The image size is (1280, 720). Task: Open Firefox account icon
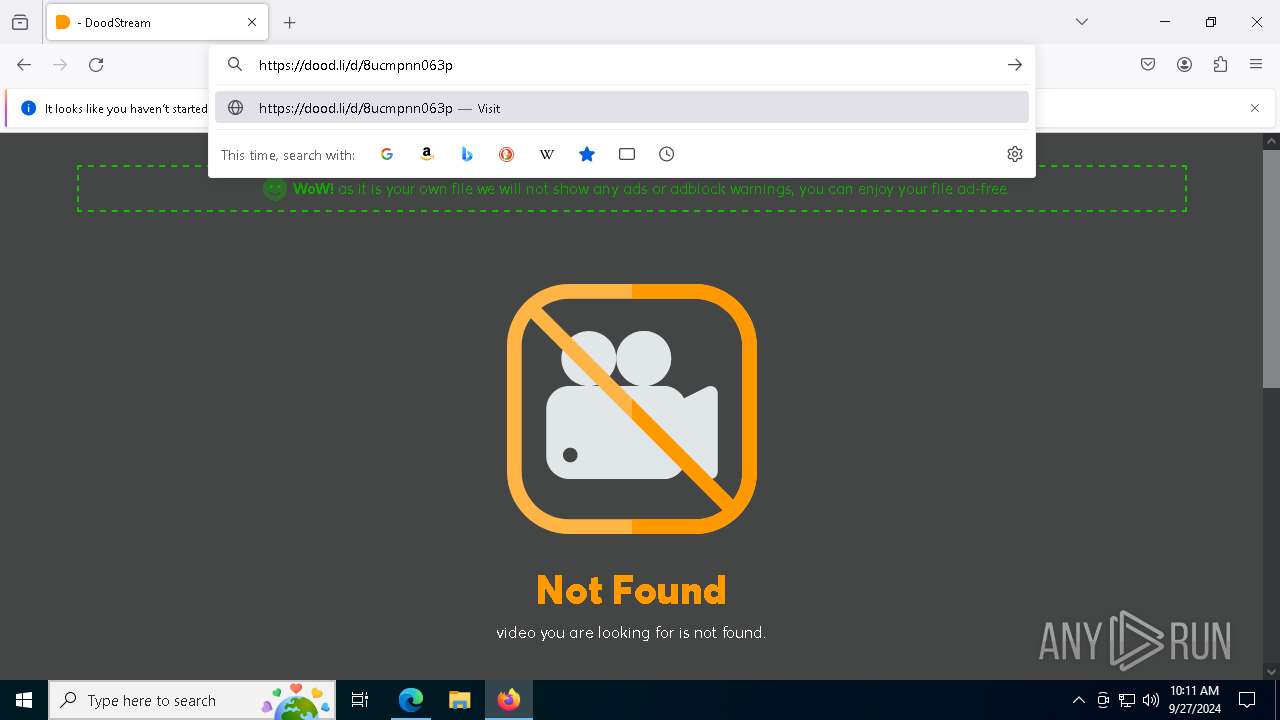(1184, 65)
